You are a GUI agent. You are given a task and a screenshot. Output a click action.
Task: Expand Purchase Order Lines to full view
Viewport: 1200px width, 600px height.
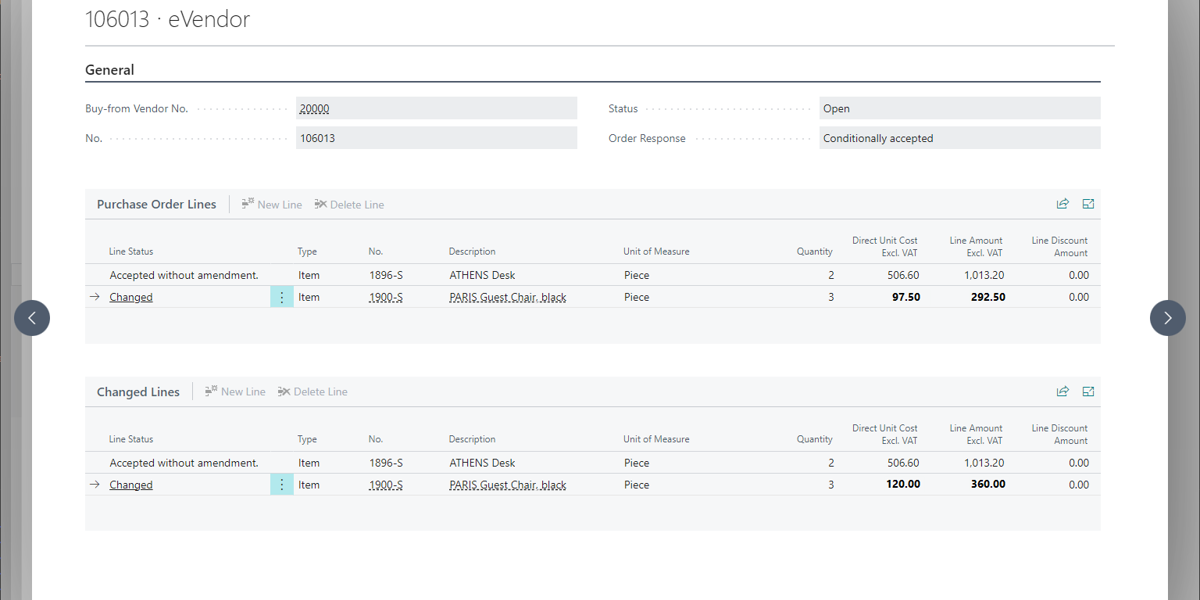pos(1089,204)
